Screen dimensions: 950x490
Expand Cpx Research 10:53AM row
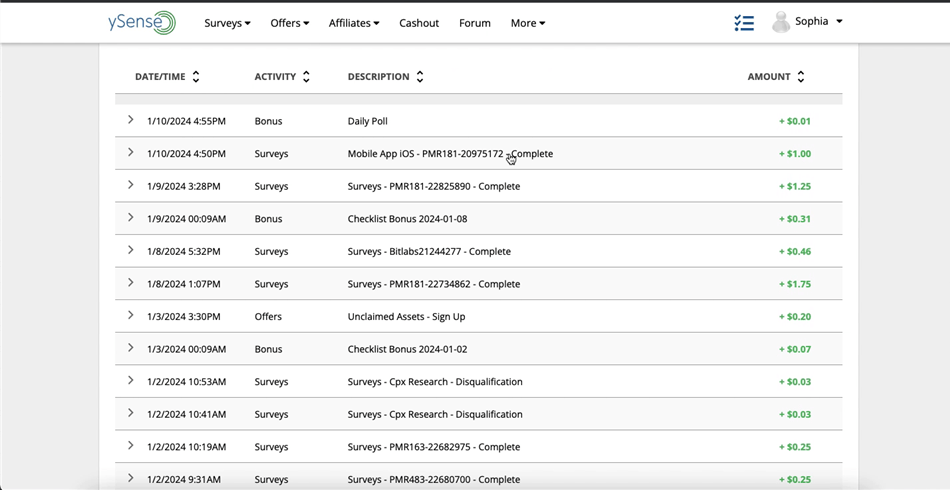pos(130,380)
